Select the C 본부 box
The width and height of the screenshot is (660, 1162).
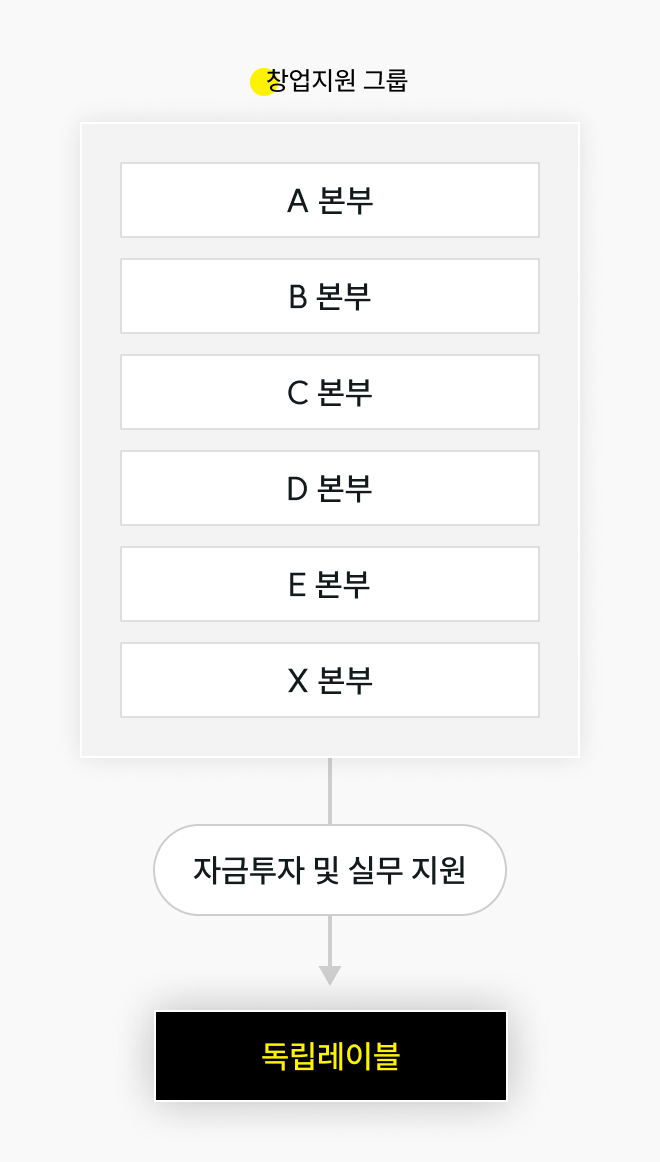pos(330,392)
